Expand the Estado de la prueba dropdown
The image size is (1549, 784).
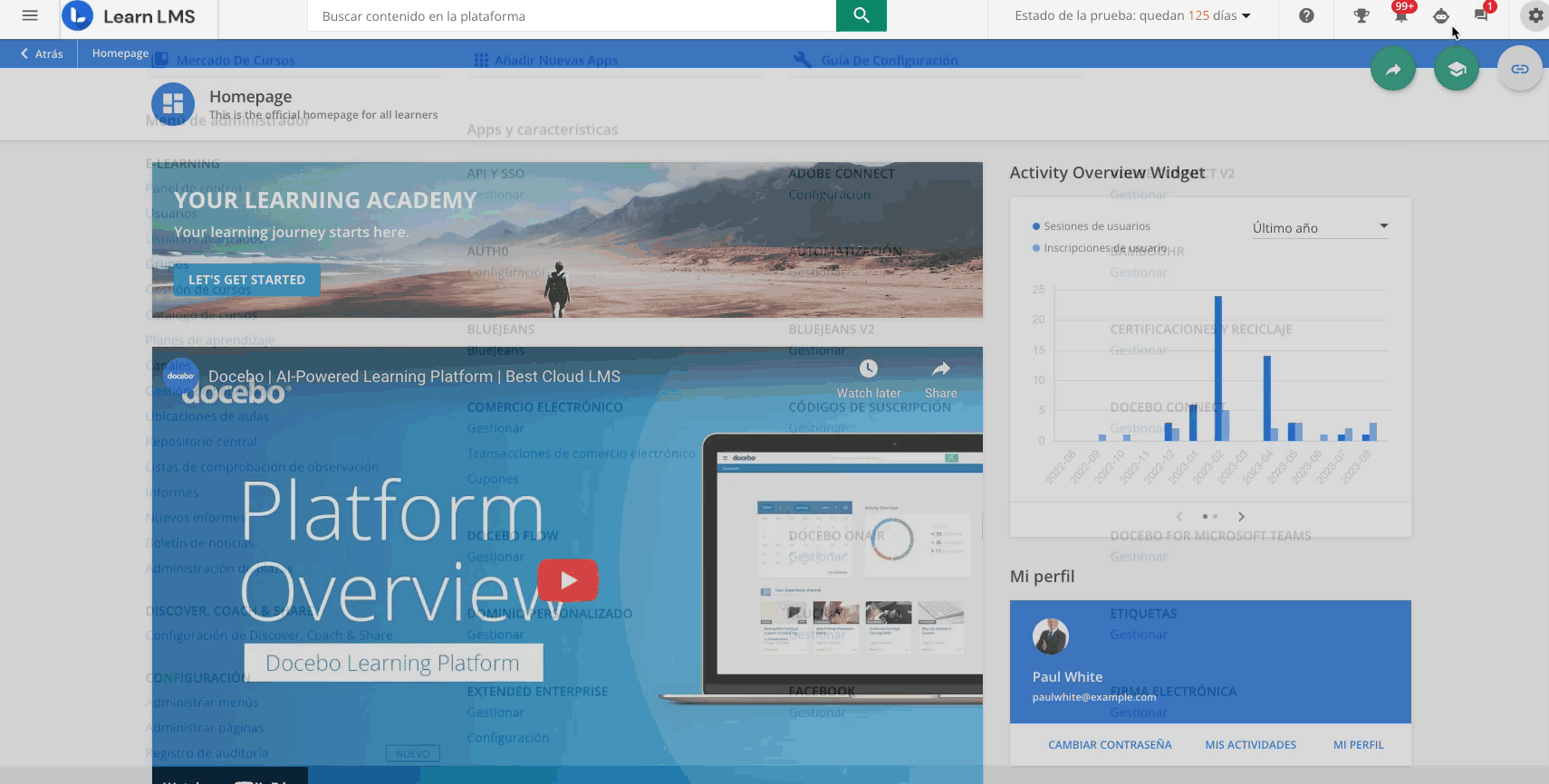click(x=1132, y=15)
